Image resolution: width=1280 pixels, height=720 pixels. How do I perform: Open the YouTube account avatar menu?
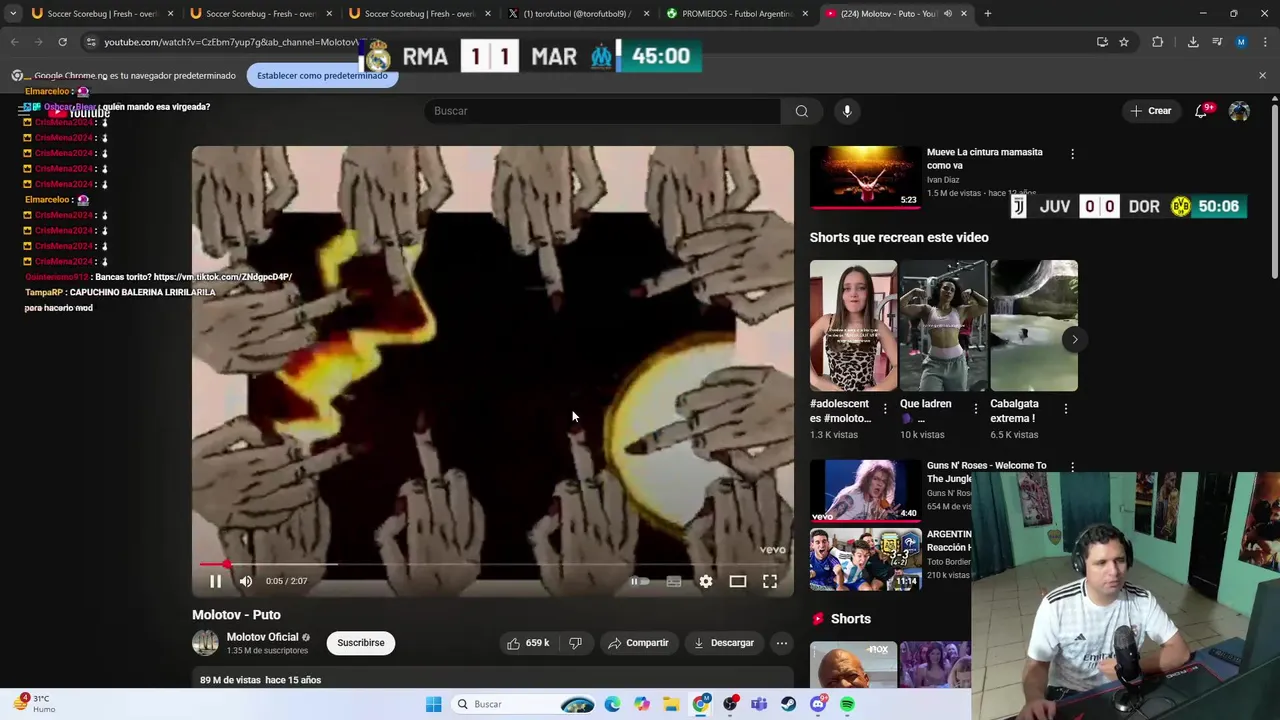[x=1239, y=111]
